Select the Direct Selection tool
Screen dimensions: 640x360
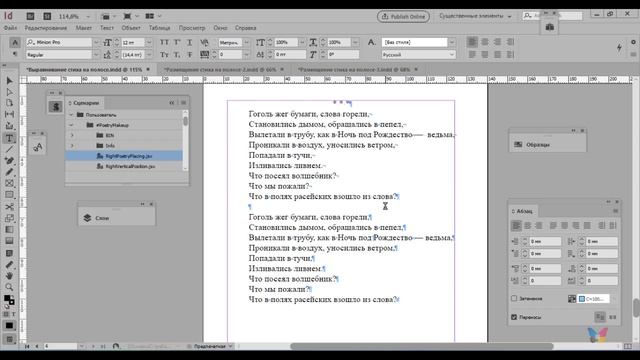click(9, 92)
